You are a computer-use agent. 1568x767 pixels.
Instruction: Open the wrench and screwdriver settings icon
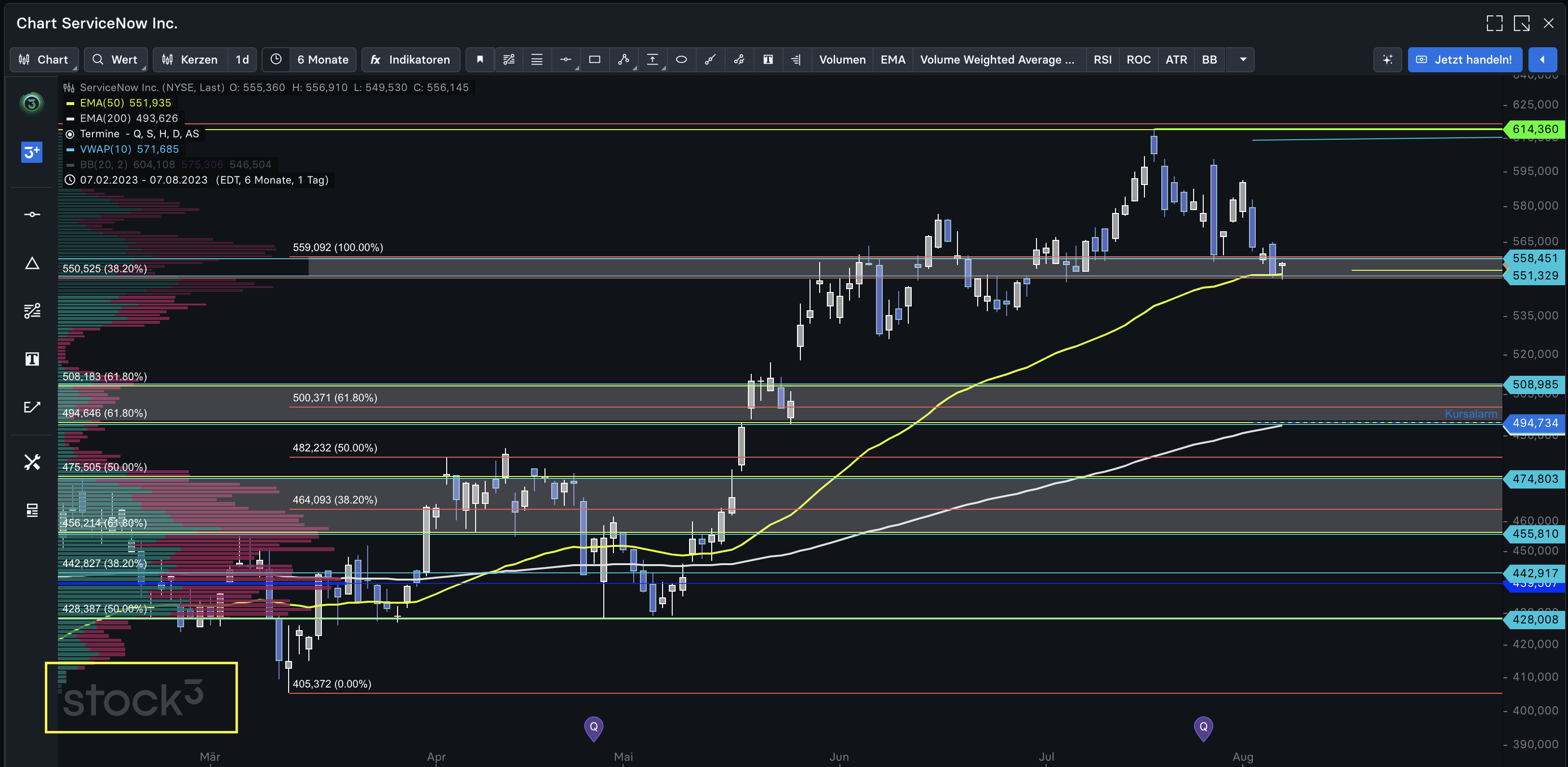pyautogui.click(x=32, y=462)
